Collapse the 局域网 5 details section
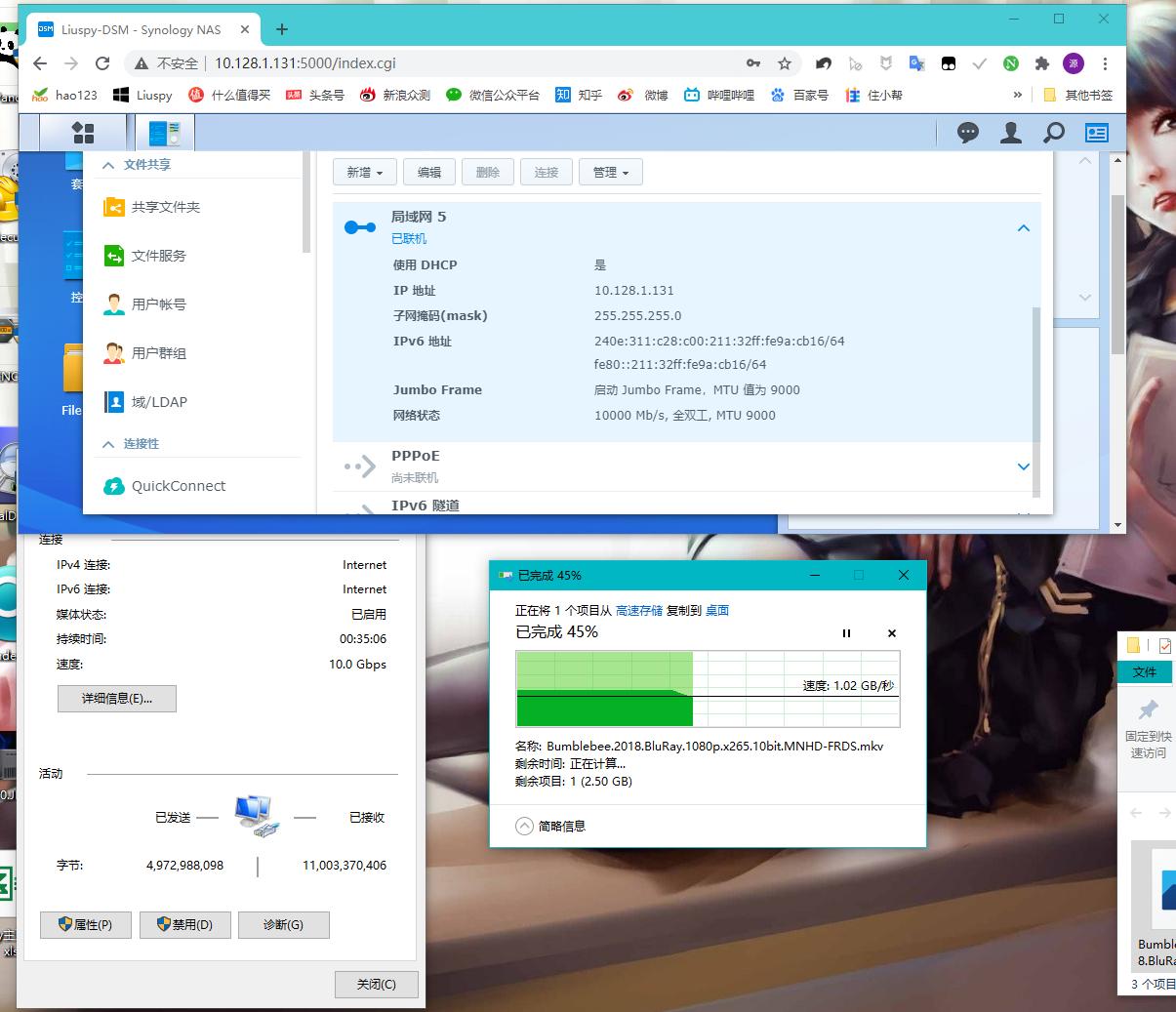The image size is (1176, 1012). point(1023,227)
